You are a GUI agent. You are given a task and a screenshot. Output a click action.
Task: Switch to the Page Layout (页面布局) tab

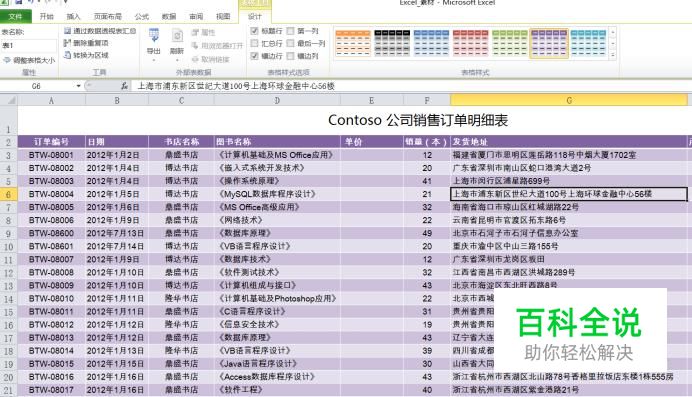(x=108, y=16)
